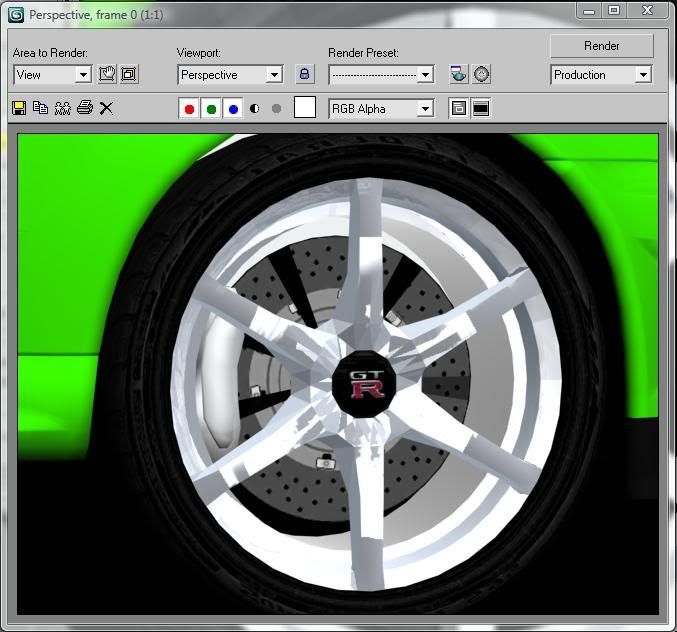Clear the rendered frame with X icon
677x632 pixels.
106,108
